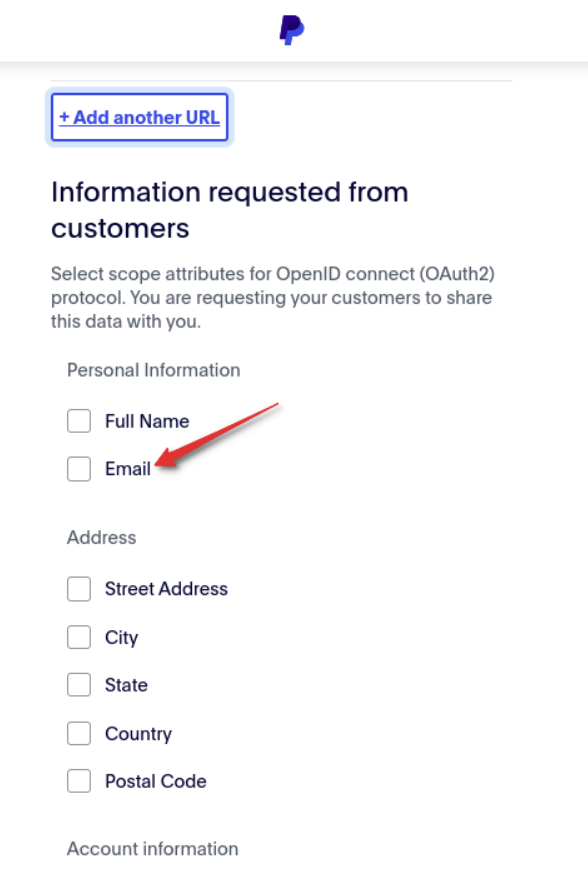The height and width of the screenshot is (871, 588).
Task: Click the OpenID connect scope description text
Action: (273, 298)
